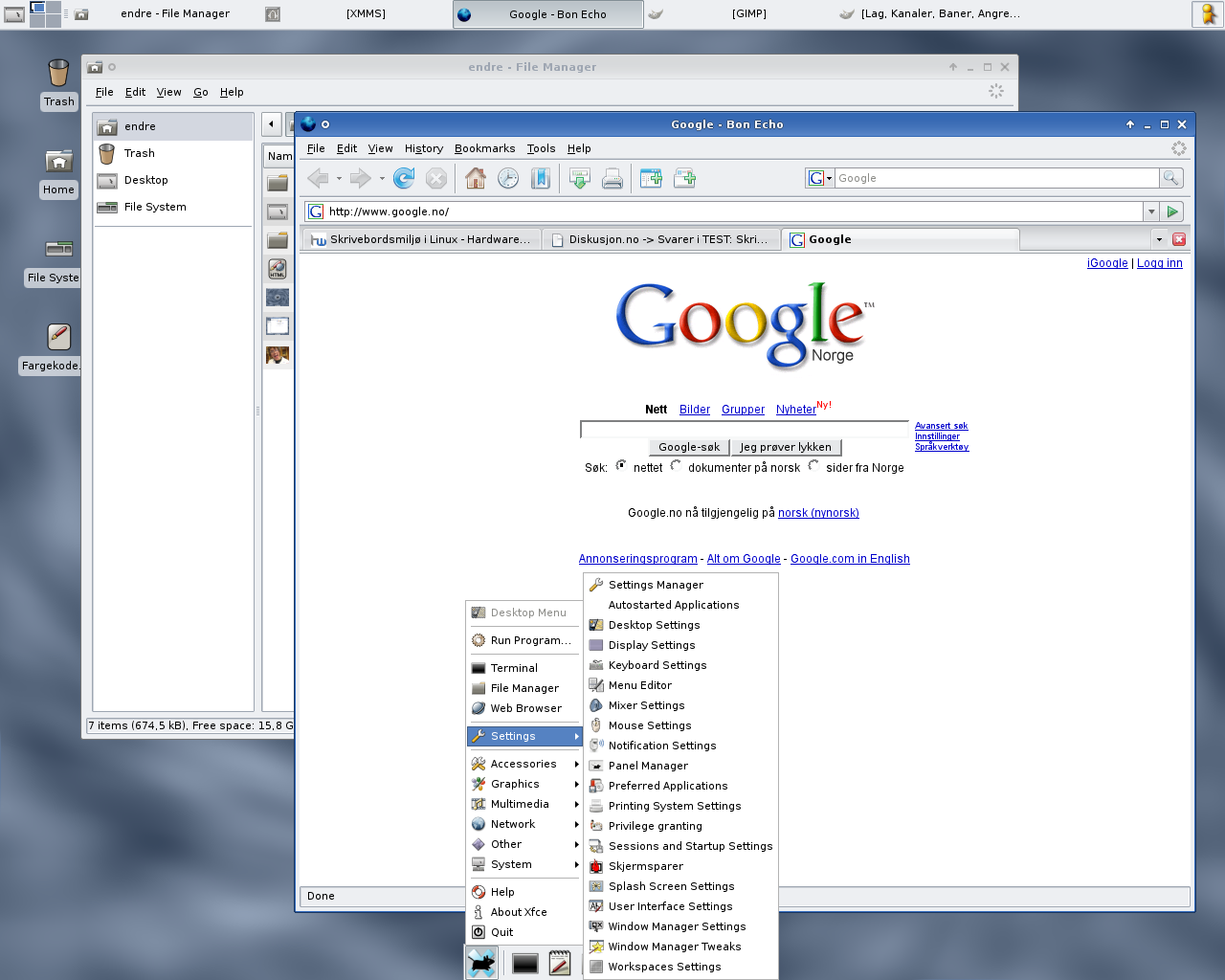Select File System in File Manager sidebar
The image size is (1225, 980).
click(x=173, y=207)
